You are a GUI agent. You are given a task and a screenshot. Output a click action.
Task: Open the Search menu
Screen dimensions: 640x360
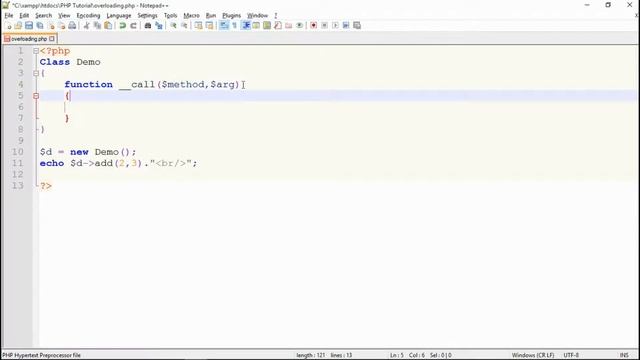pyautogui.click(x=43, y=16)
